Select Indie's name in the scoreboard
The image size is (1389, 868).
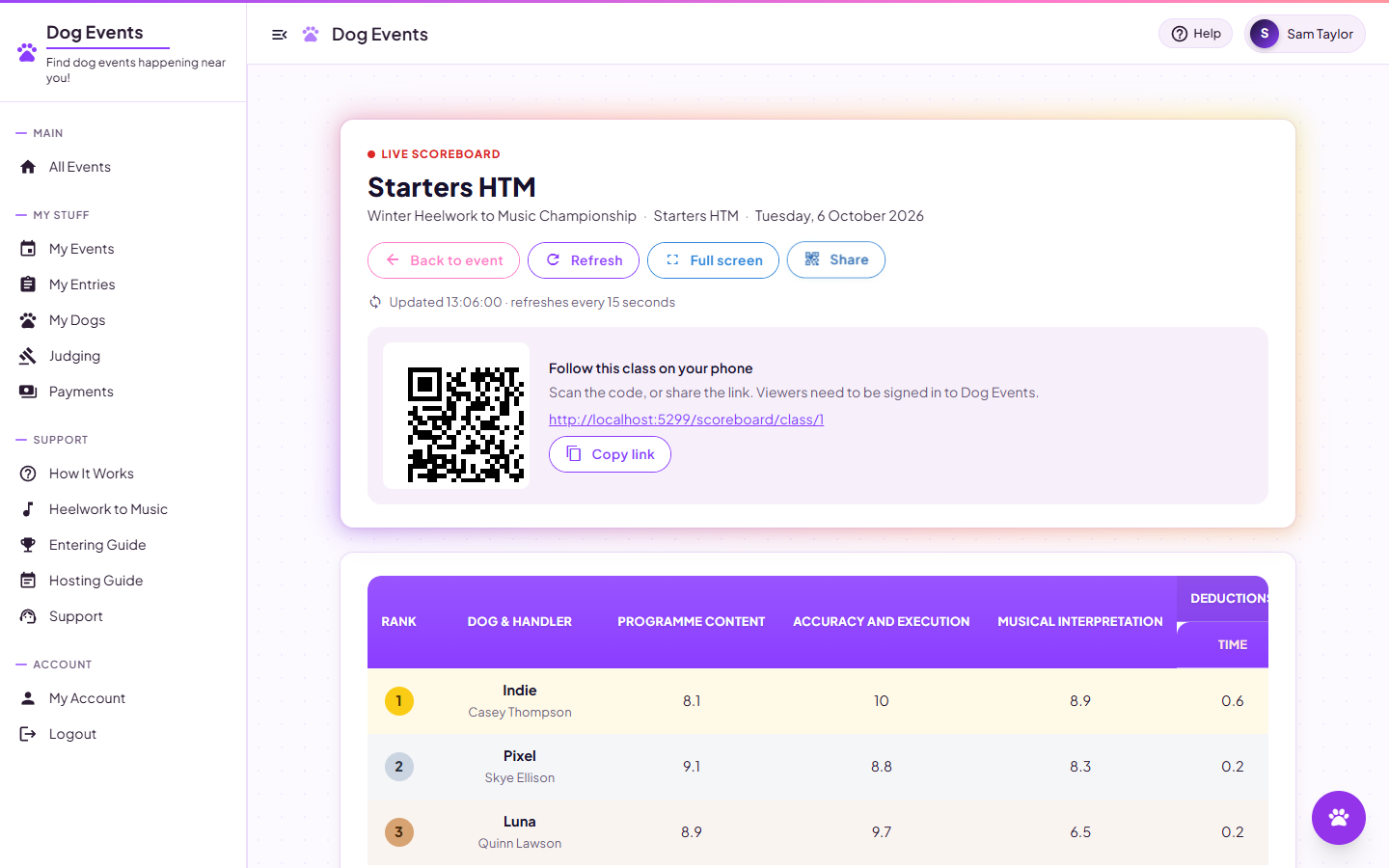pyautogui.click(x=520, y=691)
